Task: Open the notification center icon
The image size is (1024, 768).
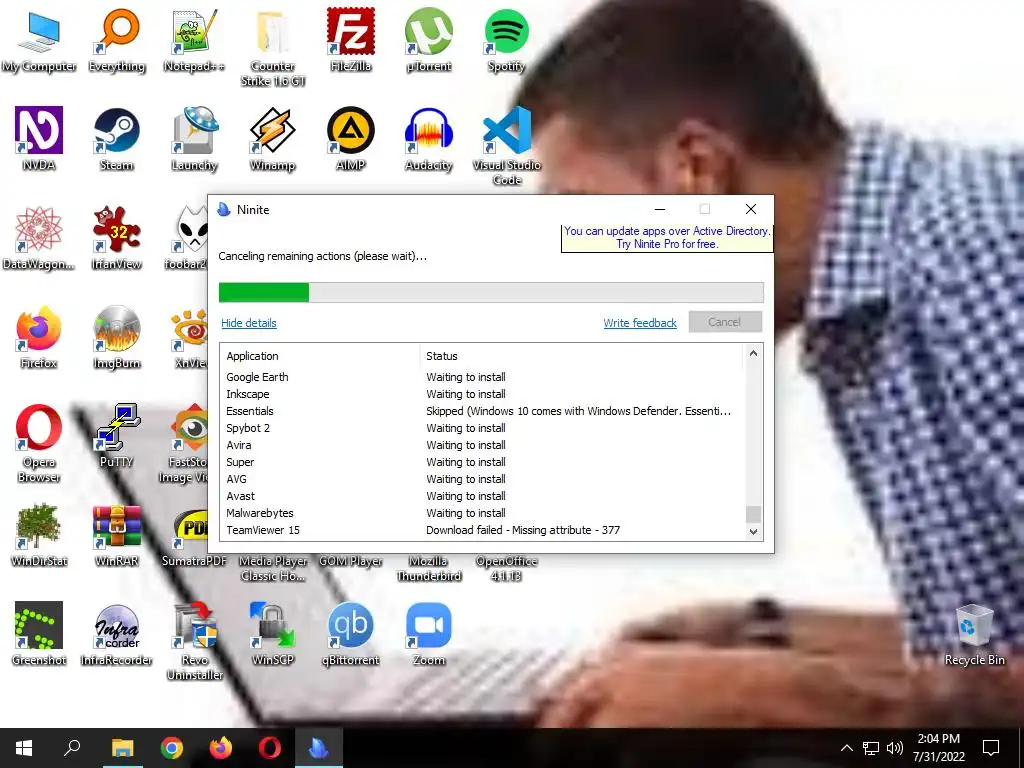Action: pos(991,748)
